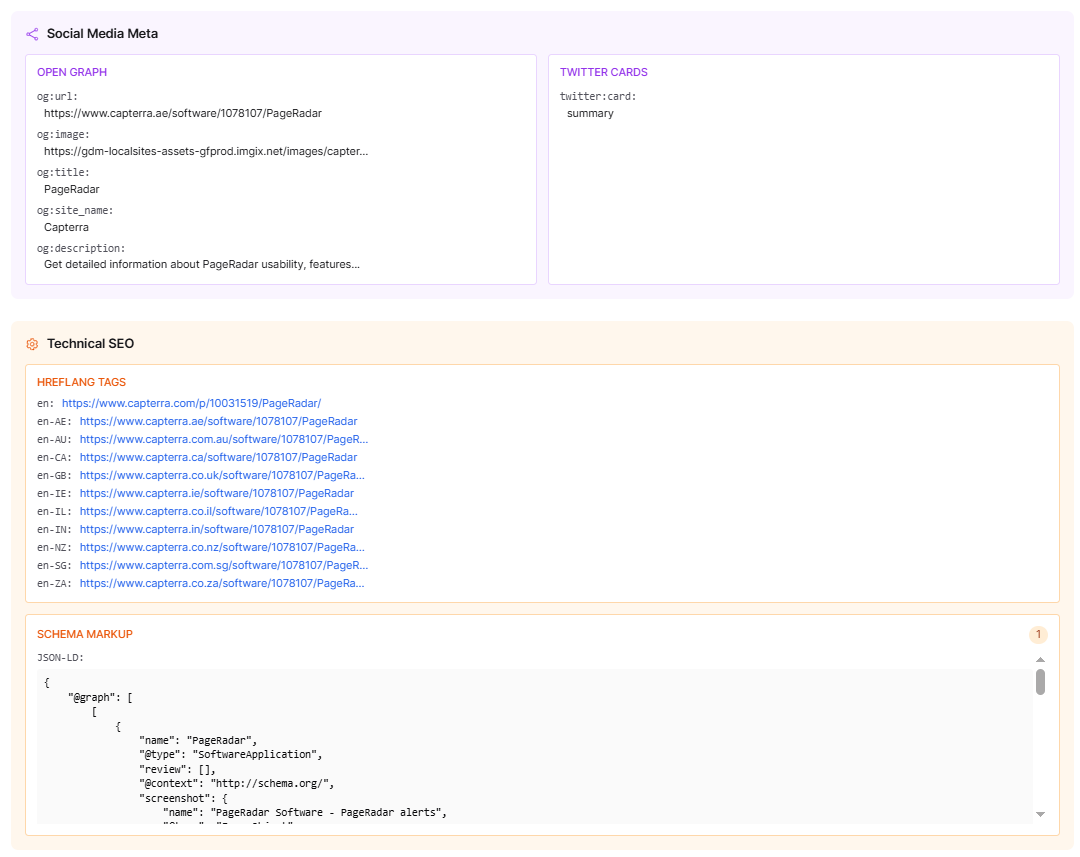Click the Social Media Meta share icon

[32, 34]
